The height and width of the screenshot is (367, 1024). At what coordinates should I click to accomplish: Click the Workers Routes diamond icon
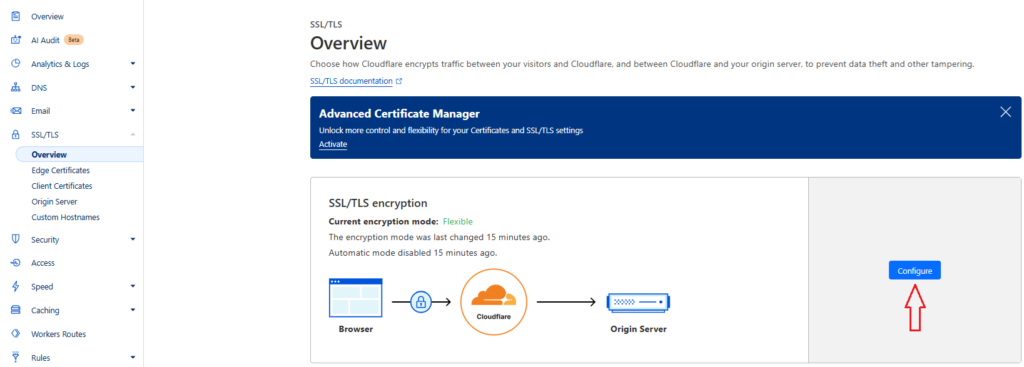pos(16,334)
